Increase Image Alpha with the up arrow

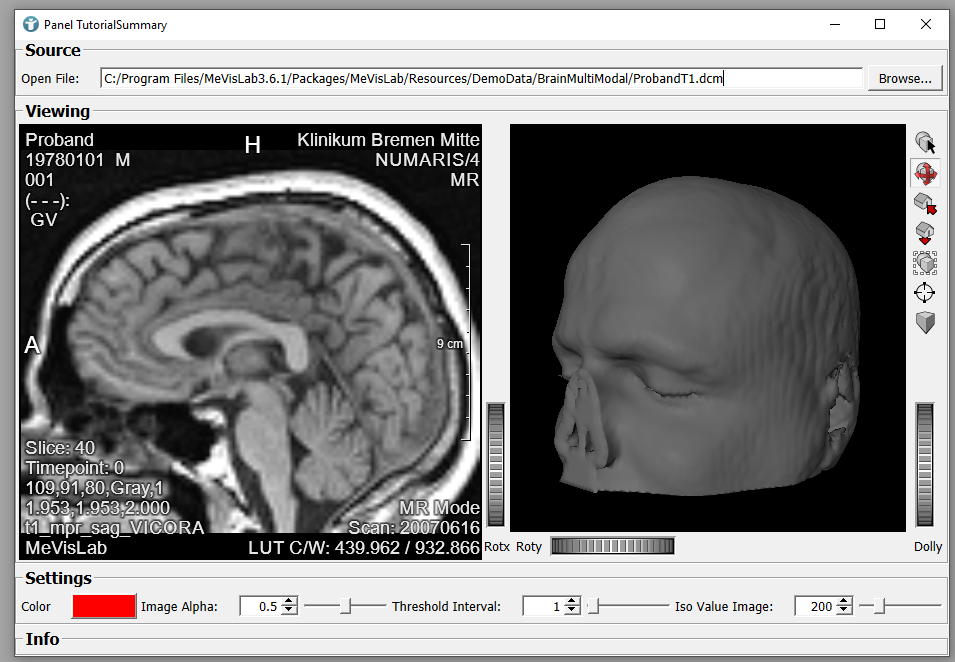point(289,601)
